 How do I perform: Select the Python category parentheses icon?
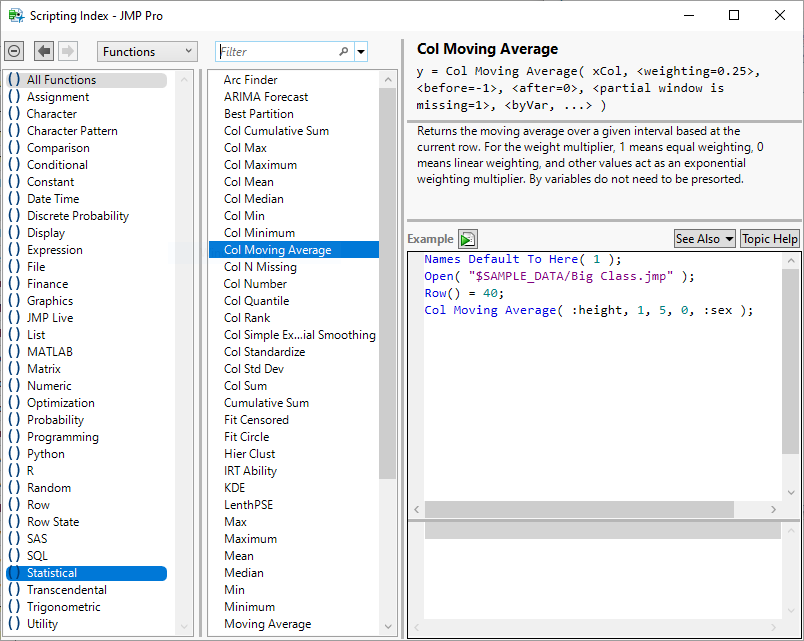(14, 454)
